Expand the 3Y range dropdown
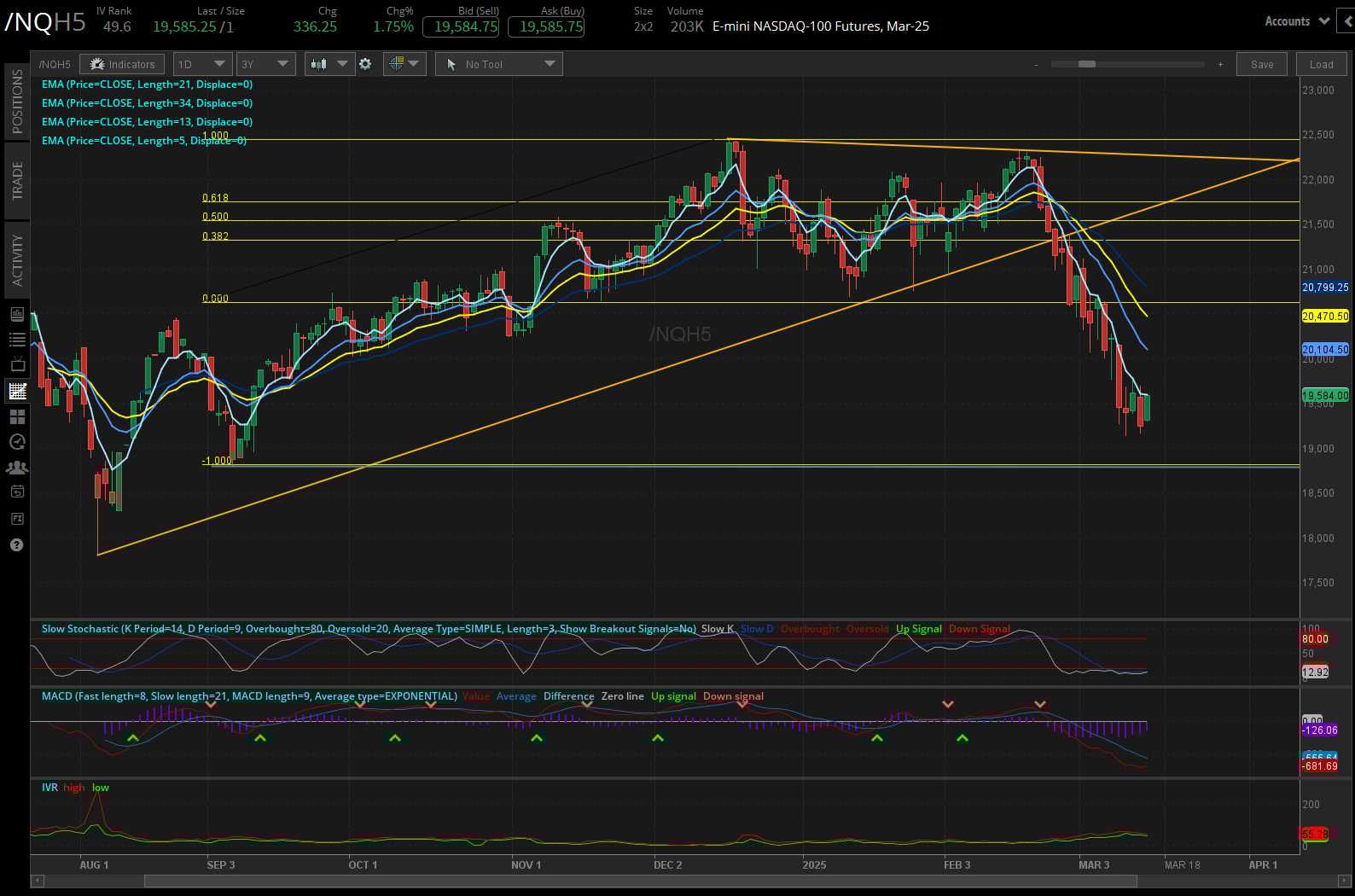Viewport: 1355px width, 896px height. pyautogui.click(x=265, y=64)
